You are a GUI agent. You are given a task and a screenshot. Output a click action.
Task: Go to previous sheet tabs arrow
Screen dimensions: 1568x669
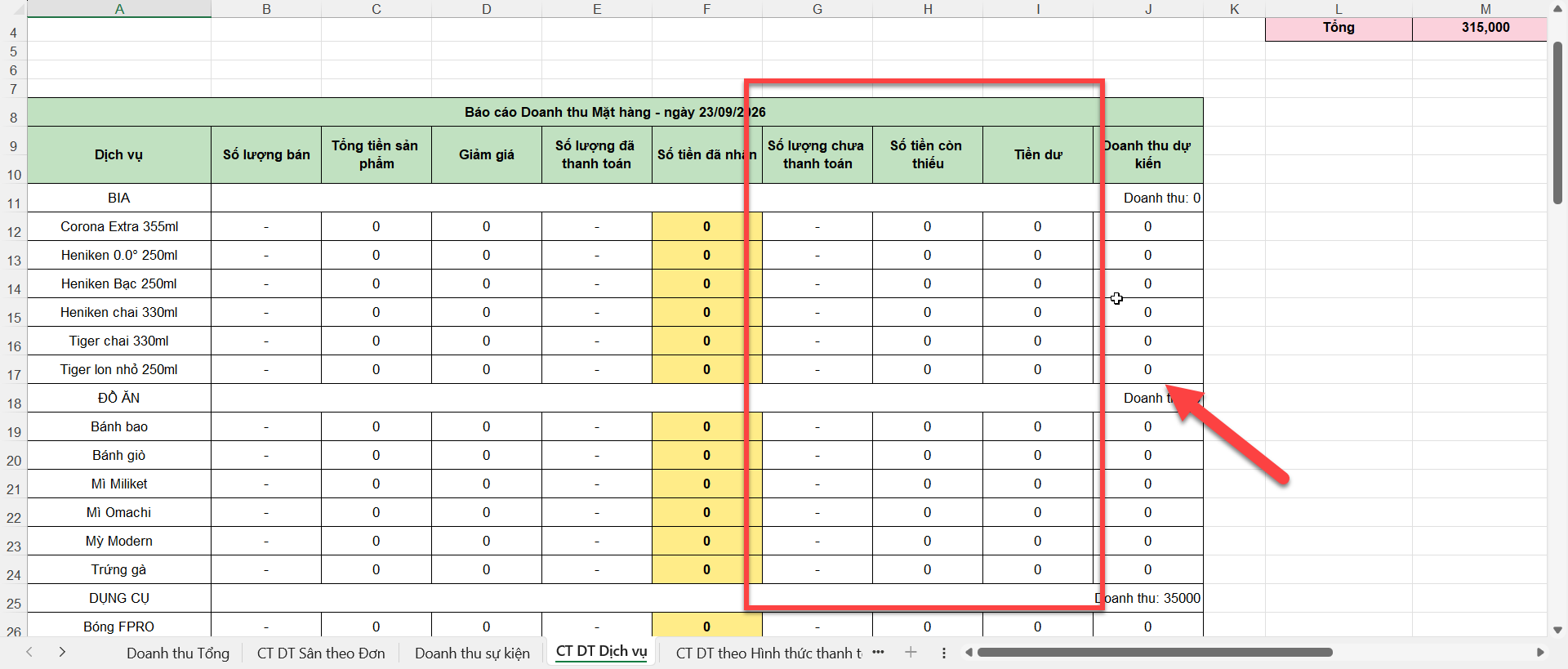pyautogui.click(x=29, y=652)
